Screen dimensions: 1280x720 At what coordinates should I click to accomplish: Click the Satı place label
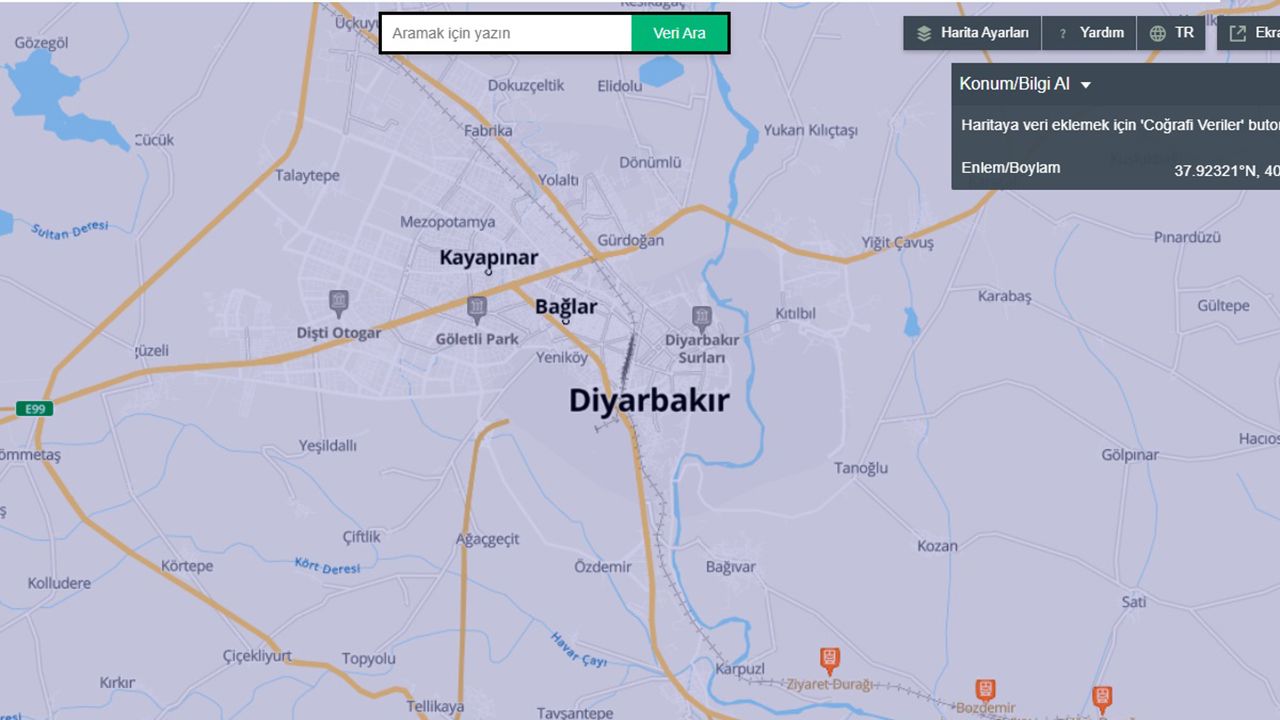tap(1134, 602)
